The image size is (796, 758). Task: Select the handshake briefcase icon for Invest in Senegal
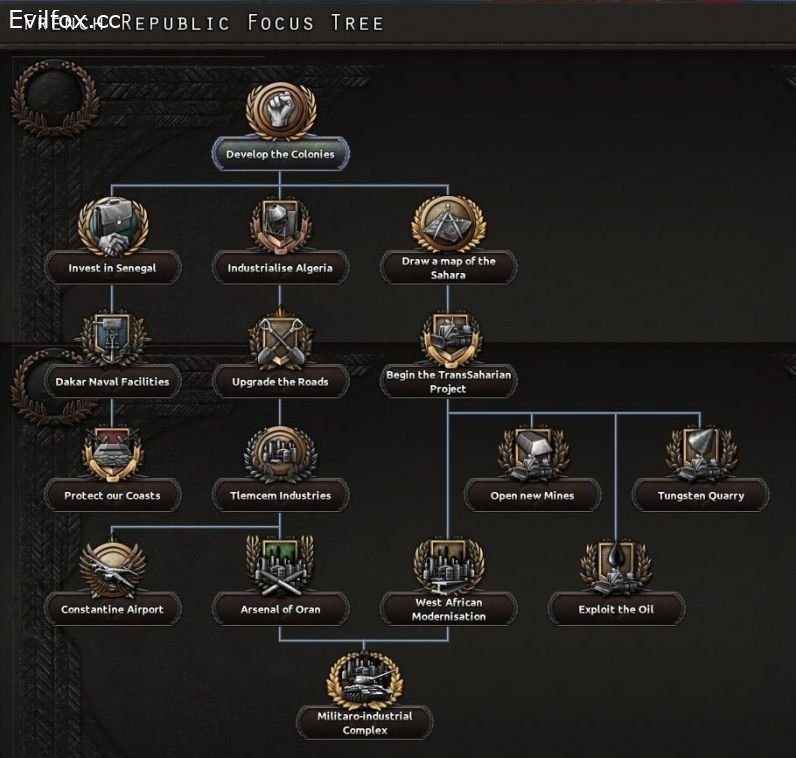click(112, 224)
